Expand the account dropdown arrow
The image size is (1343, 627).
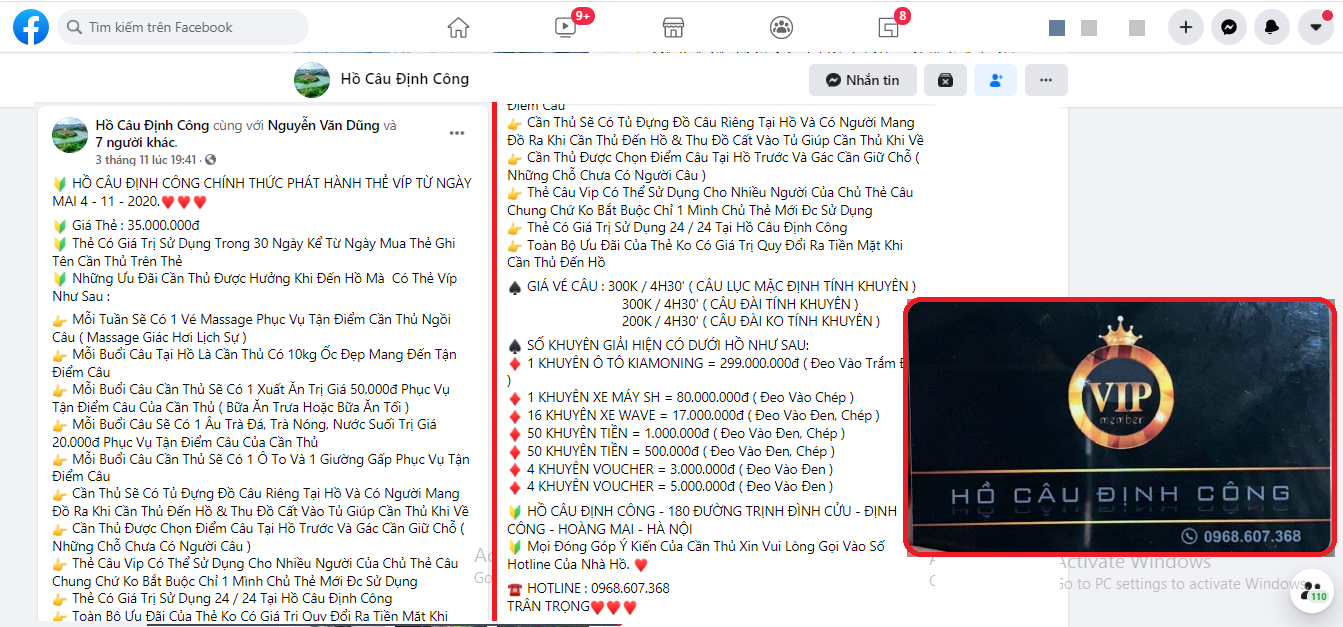pyautogui.click(x=1315, y=27)
